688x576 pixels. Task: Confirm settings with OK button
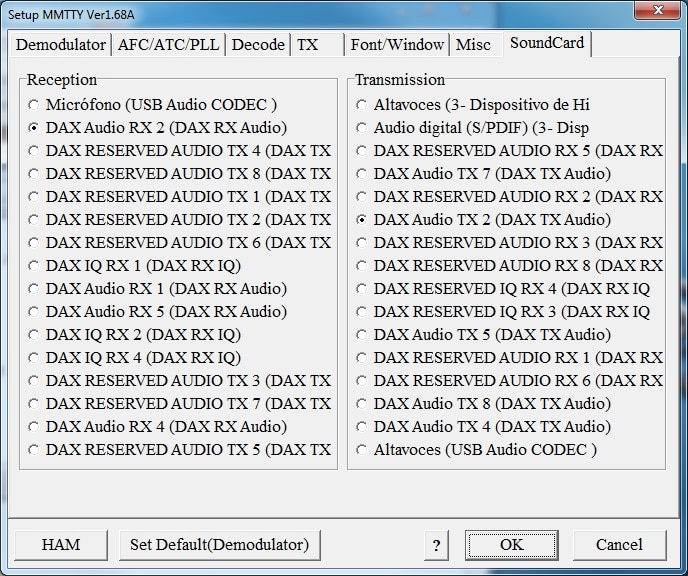(512, 545)
